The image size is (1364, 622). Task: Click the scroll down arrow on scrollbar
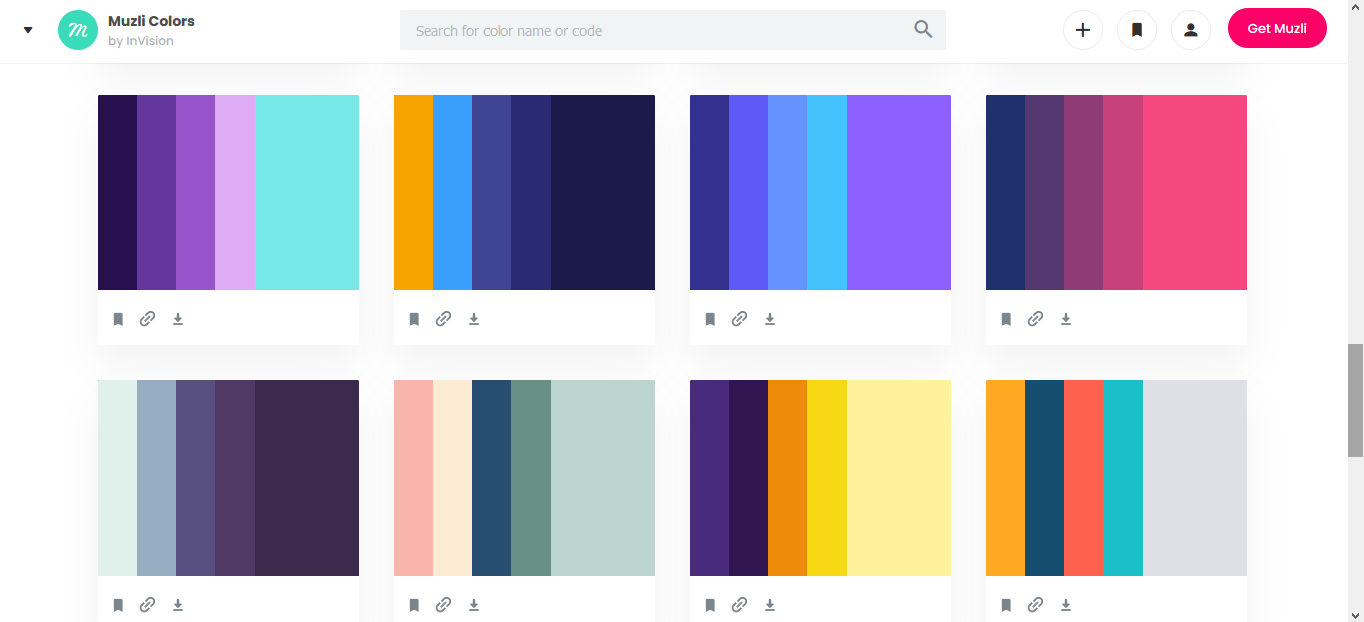point(1355,614)
